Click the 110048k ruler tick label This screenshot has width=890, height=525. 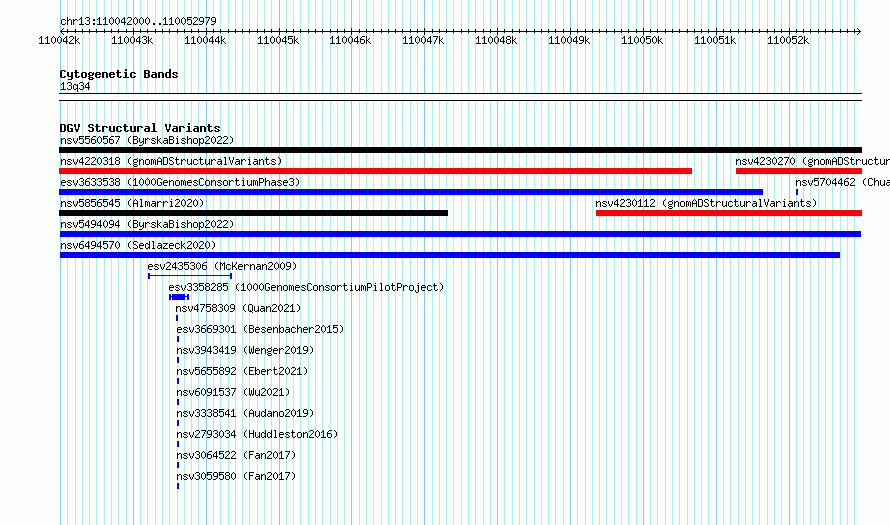click(x=496, y=40)
